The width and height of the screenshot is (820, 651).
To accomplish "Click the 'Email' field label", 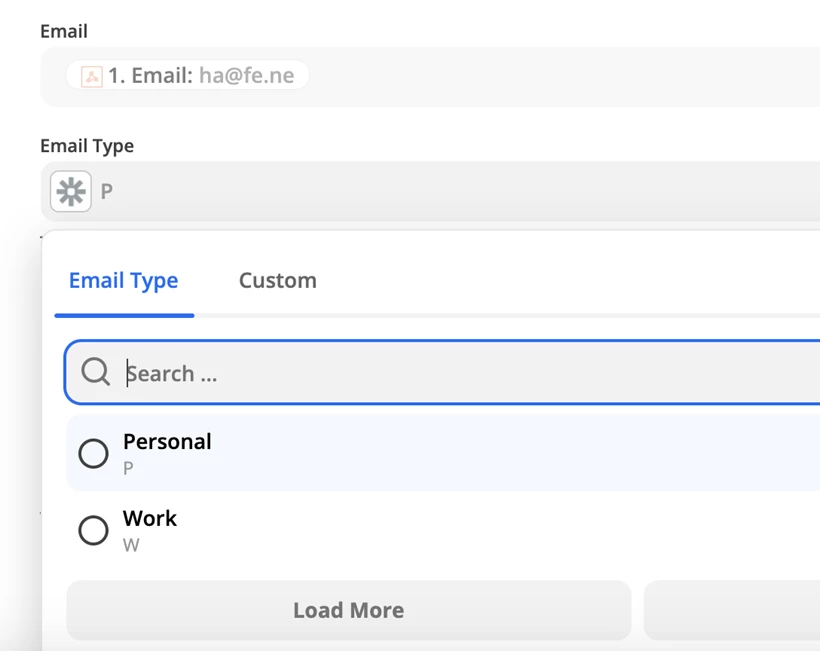I will pos(64,31).
